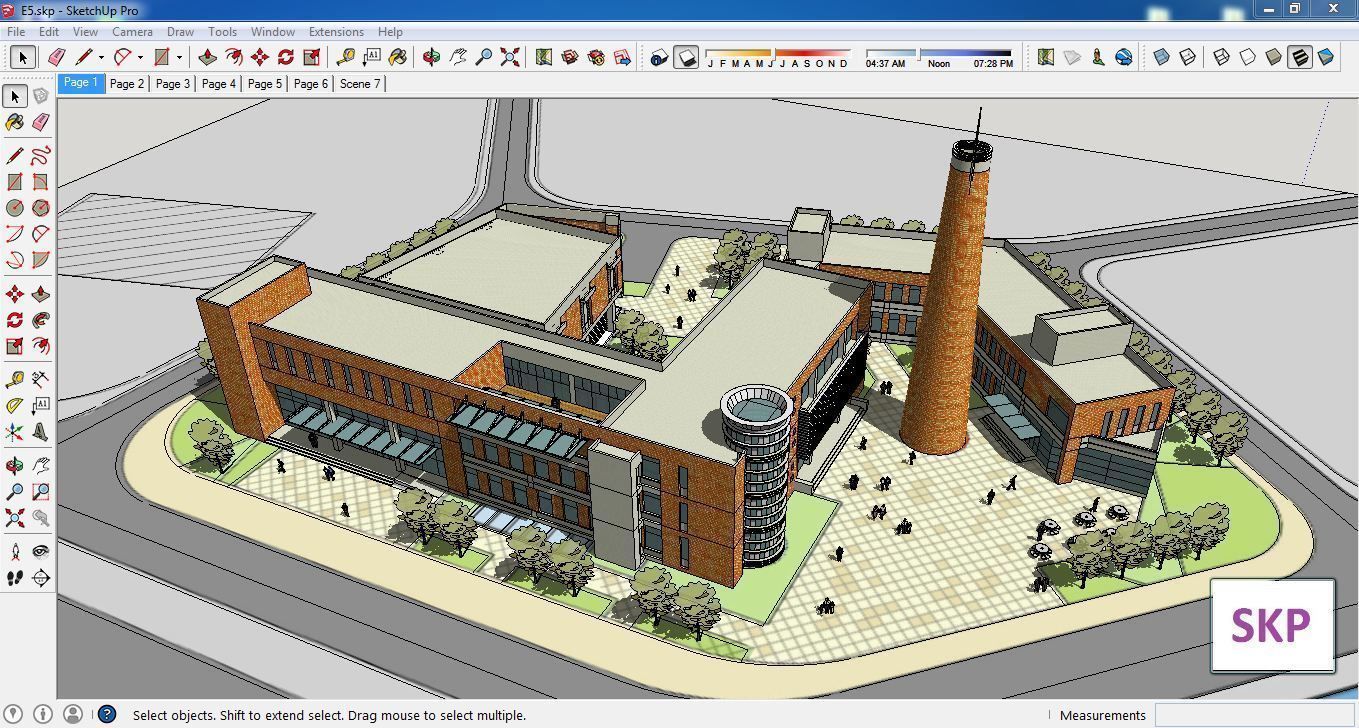This screenshot has width=1359, height=728.
Task: Select the Freehand tool in left toolbar
Action: [x=40, y=156]
